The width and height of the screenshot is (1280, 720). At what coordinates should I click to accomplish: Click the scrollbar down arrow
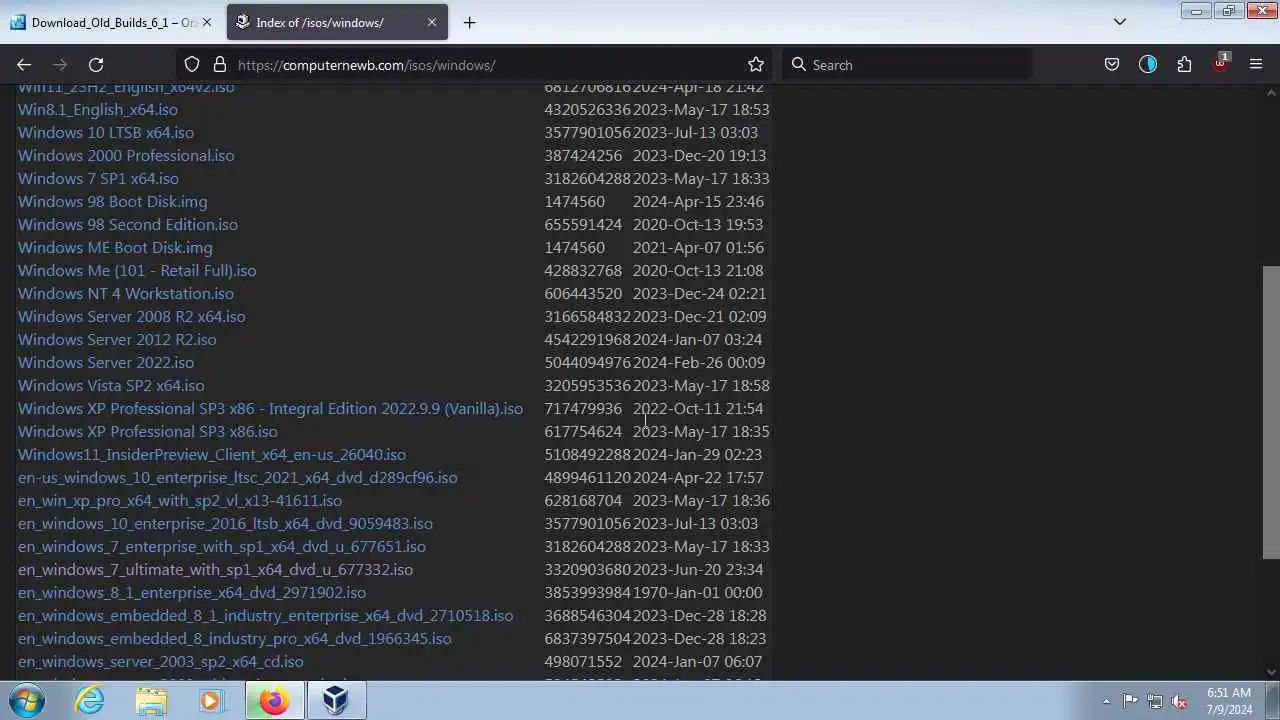(1271, 672)
